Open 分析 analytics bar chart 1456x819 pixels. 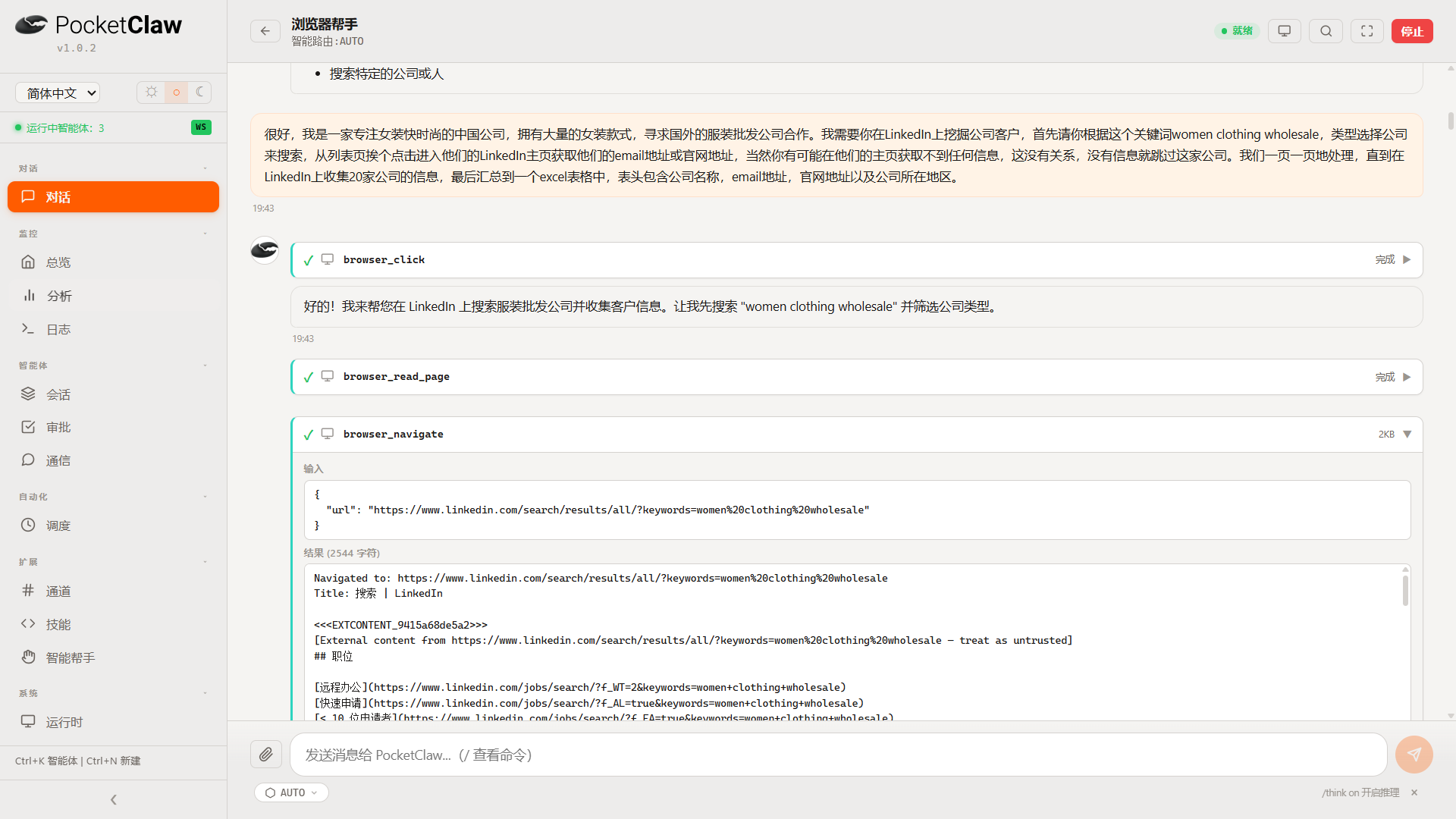click(x=29, y=296)
